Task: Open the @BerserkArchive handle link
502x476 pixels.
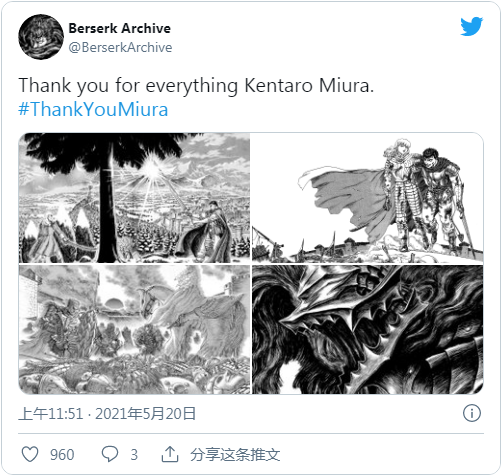Action: [x=120, y=47]
